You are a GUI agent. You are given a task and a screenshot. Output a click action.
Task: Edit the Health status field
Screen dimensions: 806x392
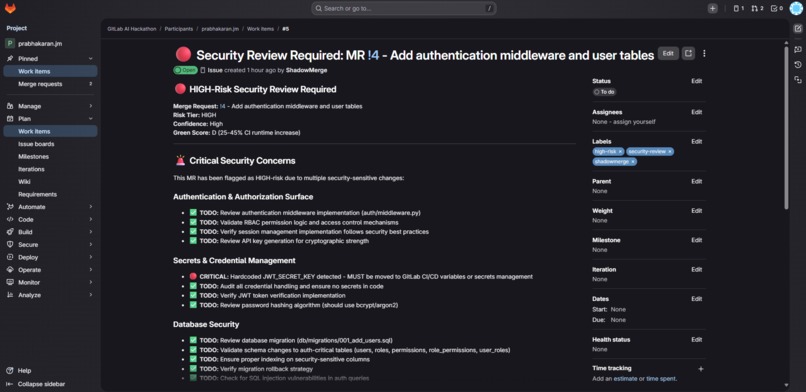697,340
